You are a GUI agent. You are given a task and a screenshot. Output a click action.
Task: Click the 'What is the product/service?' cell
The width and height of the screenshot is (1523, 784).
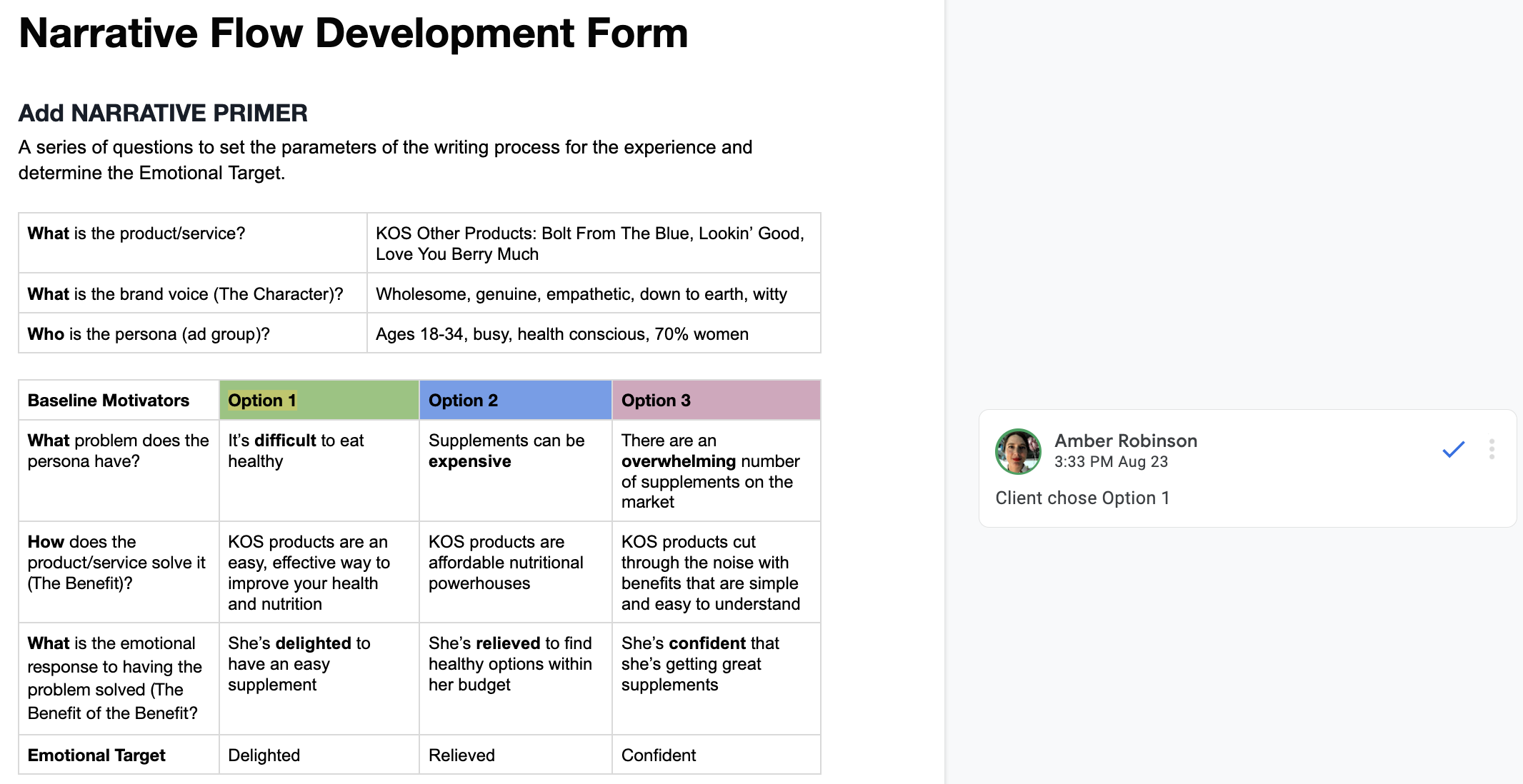(192, 243)
